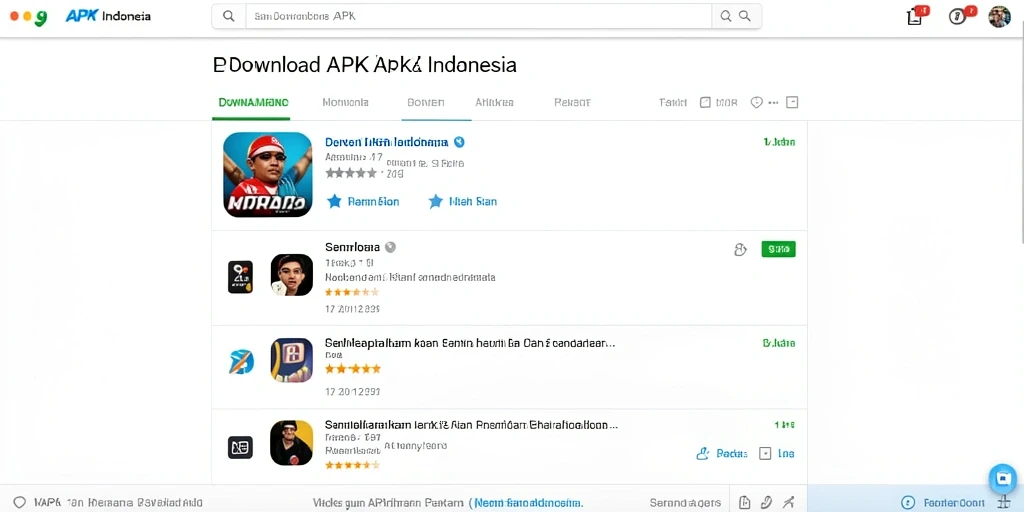Click the 17 20112 893 date under Semrloaa
The width and height of the screenshot is (1024, 512).
point(352,309)
